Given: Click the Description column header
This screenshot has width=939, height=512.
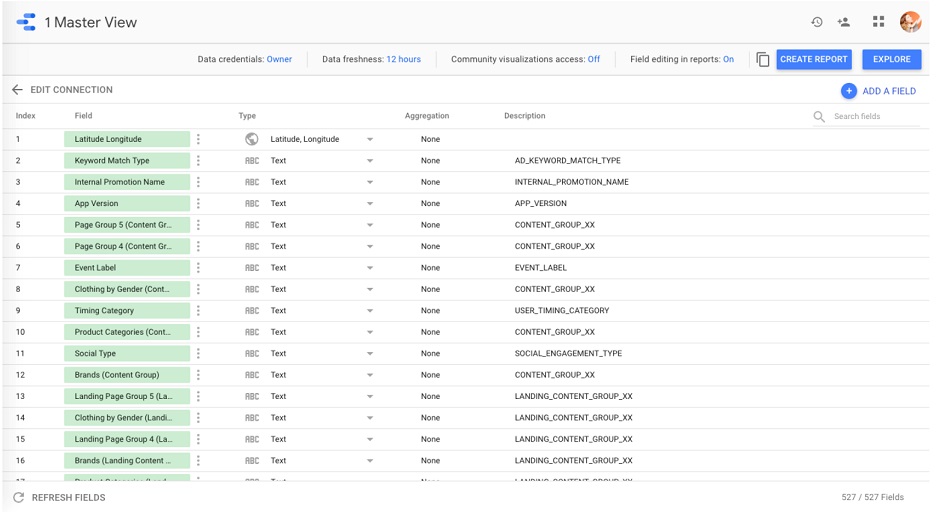Looking at the screenshot, I should 525,116.
